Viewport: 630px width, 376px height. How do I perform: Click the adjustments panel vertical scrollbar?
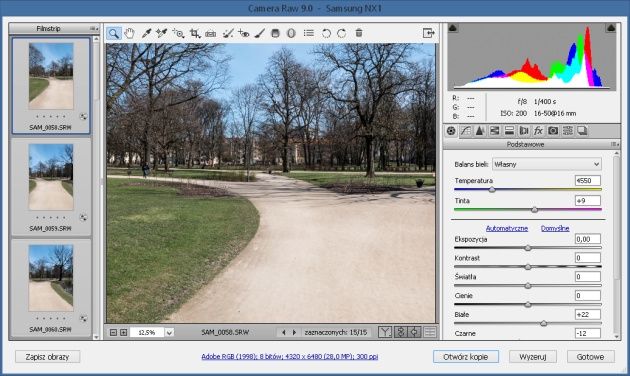[617, 219]
